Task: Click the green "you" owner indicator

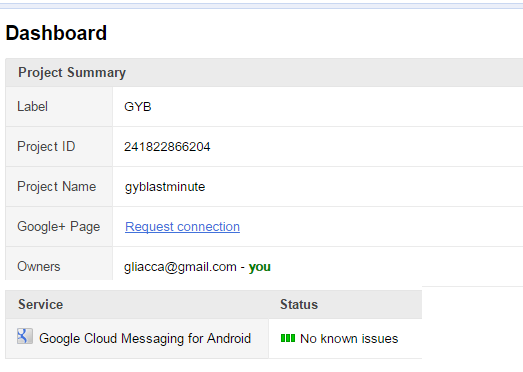Action: [259, 267]
